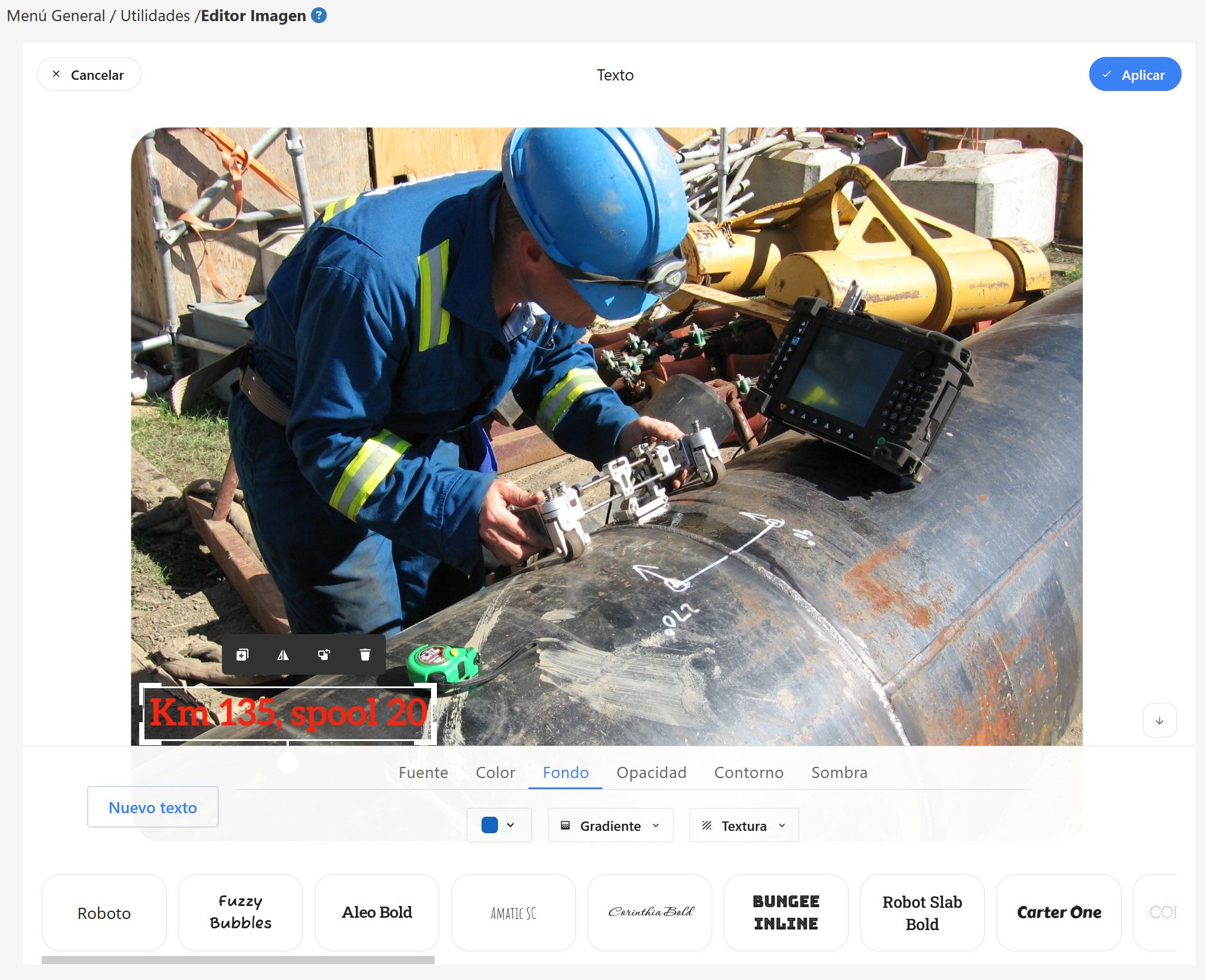Select the Opacidad tab
The image size is (1205, 980).
pyautogui.click(x=651, y=772)
